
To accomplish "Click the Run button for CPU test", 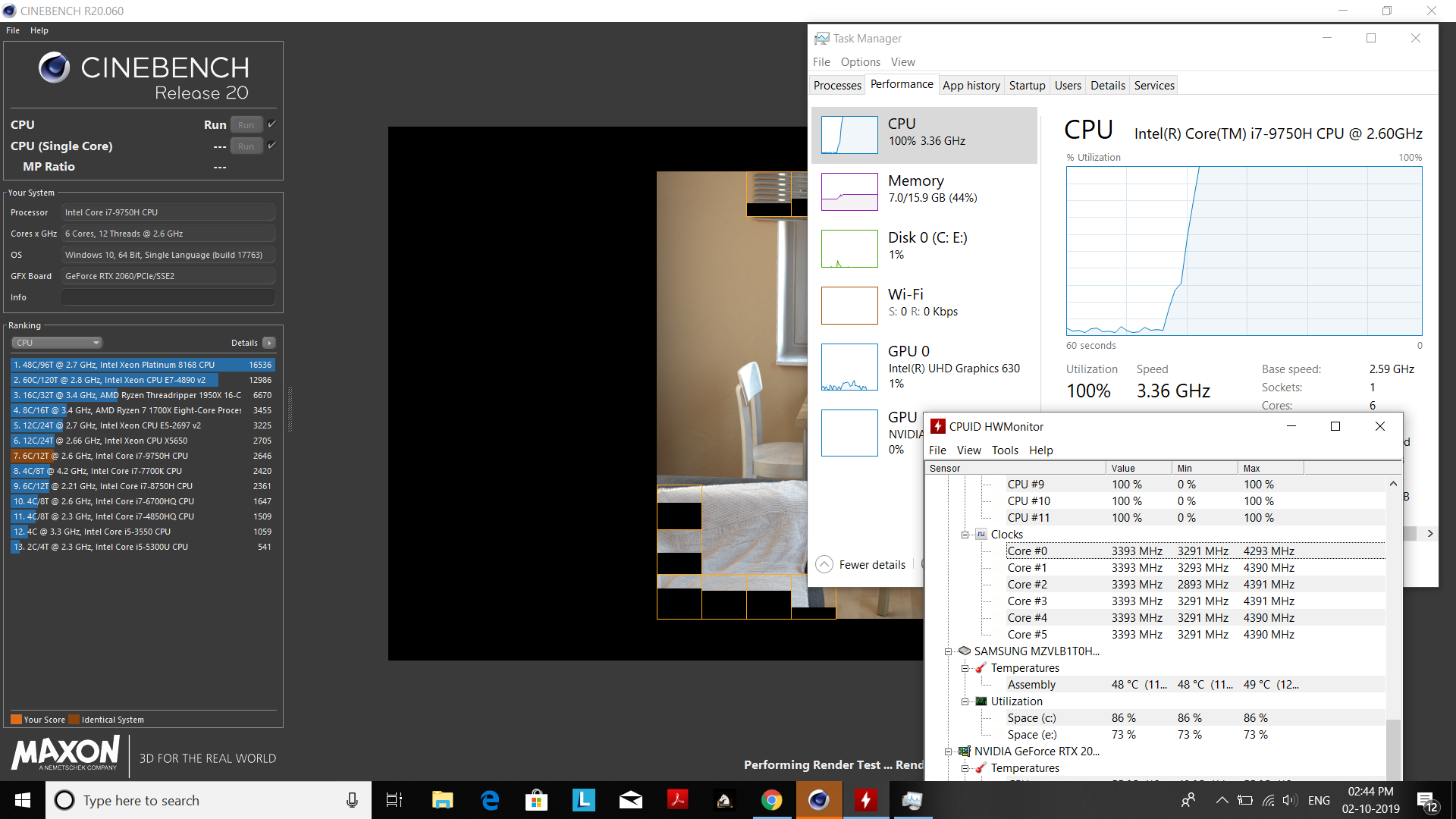I will point(246,125).
